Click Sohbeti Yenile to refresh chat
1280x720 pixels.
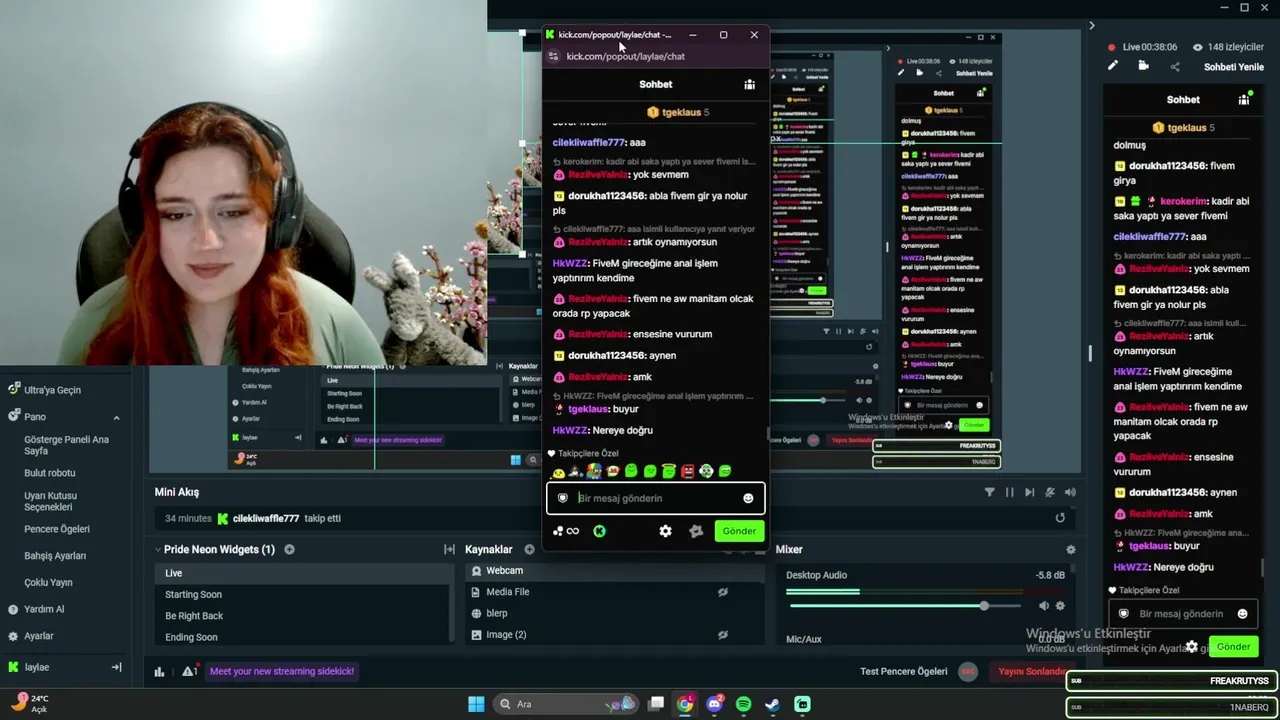click(x=1234, y=67)
